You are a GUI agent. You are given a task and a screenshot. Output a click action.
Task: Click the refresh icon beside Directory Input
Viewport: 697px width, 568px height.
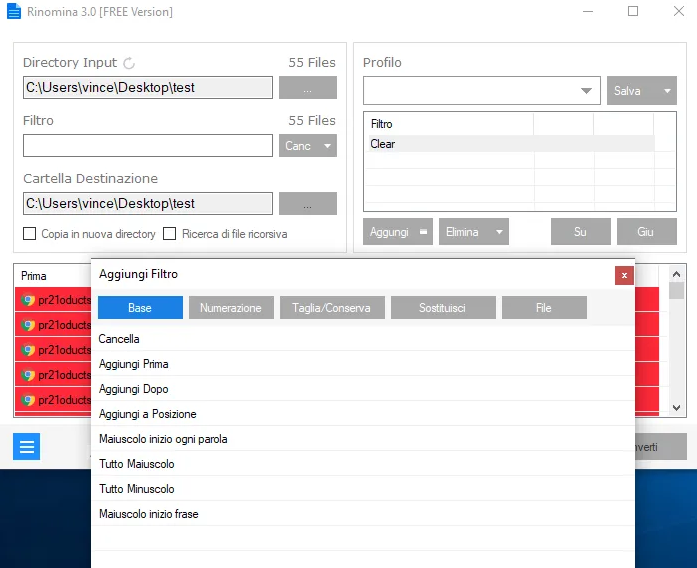coord(129,63)
